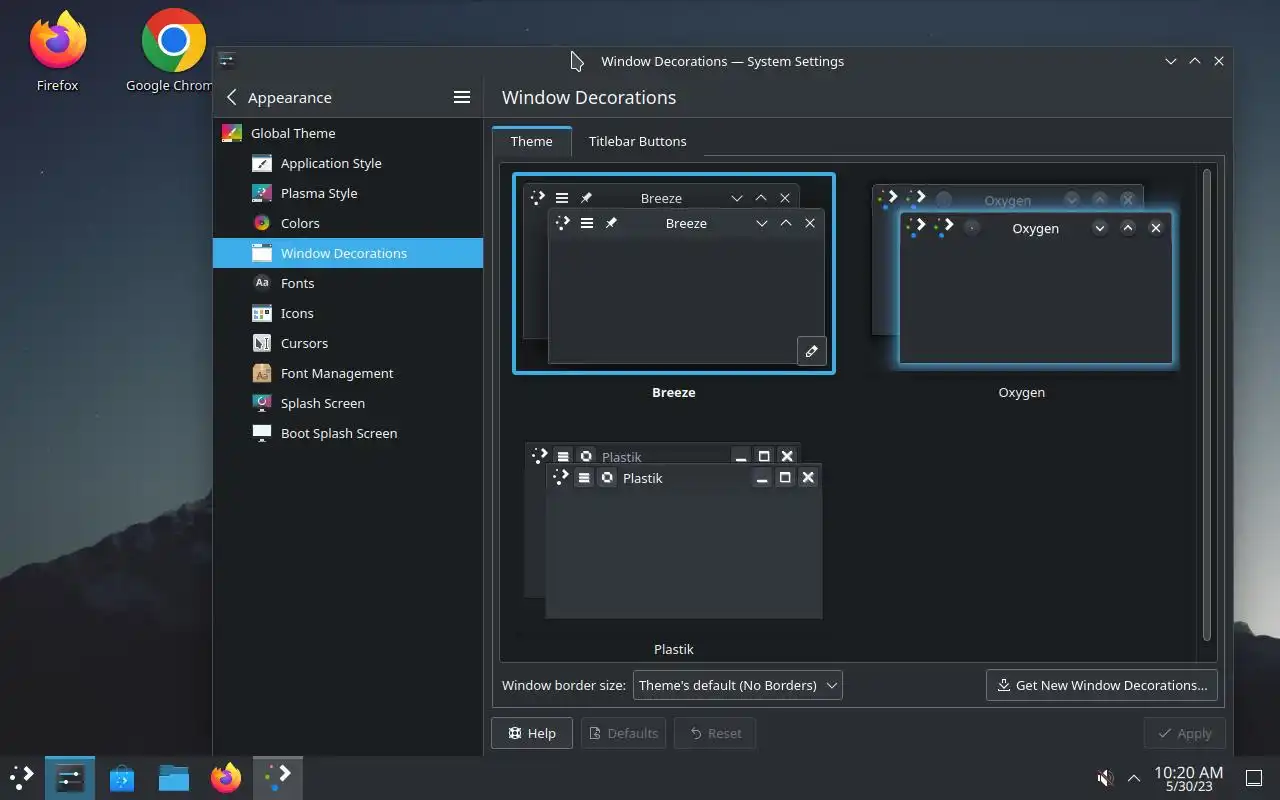This screenshot has height=800, width=1280.
Task: Click the Show Desktop button
Action: (x=1253, y=777)
